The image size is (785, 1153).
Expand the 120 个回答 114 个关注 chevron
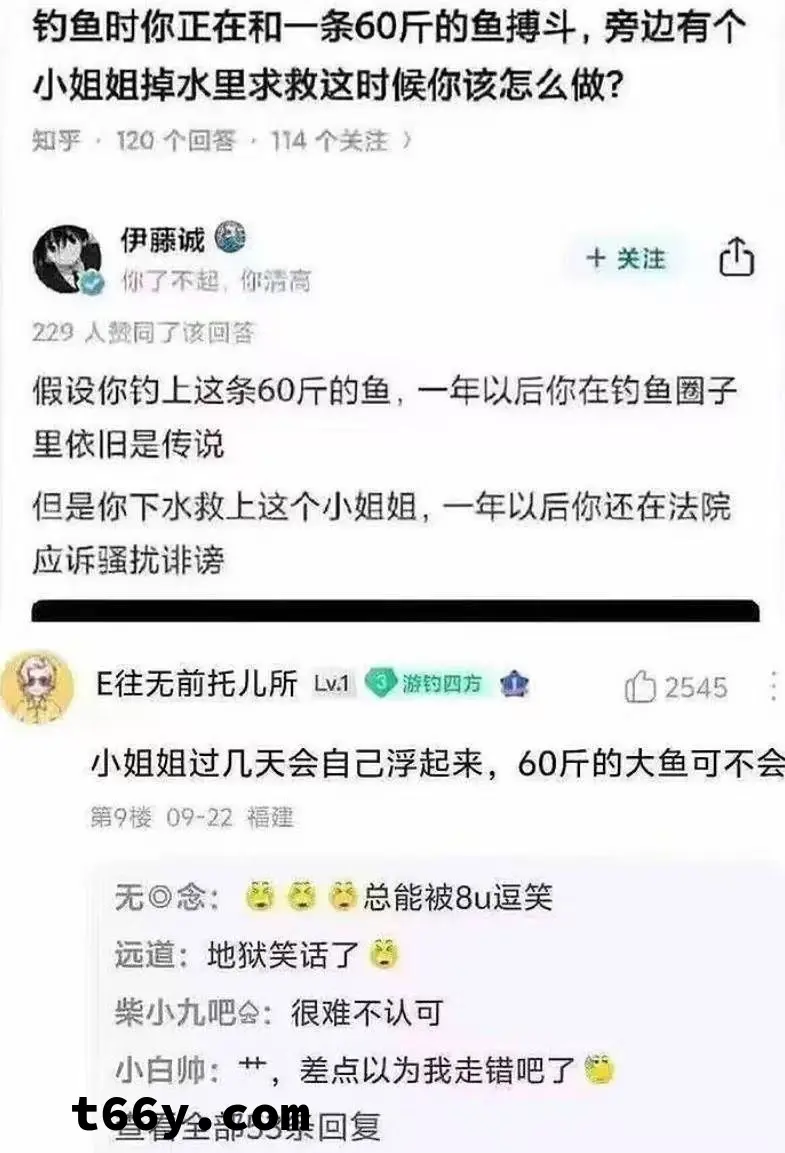pos(408,139)
